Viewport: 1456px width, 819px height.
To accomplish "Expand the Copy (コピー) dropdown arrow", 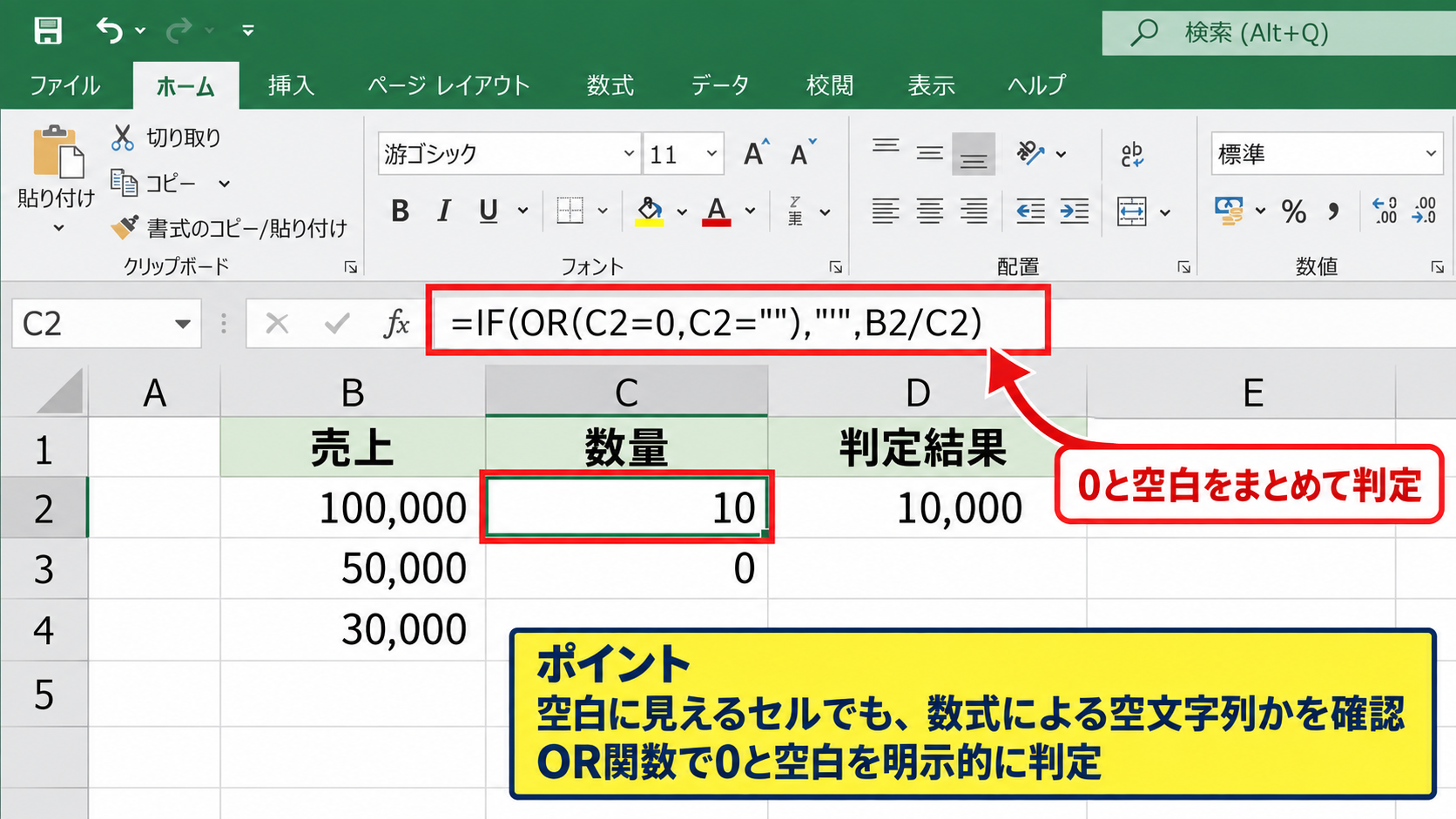I will pos(224,184).
